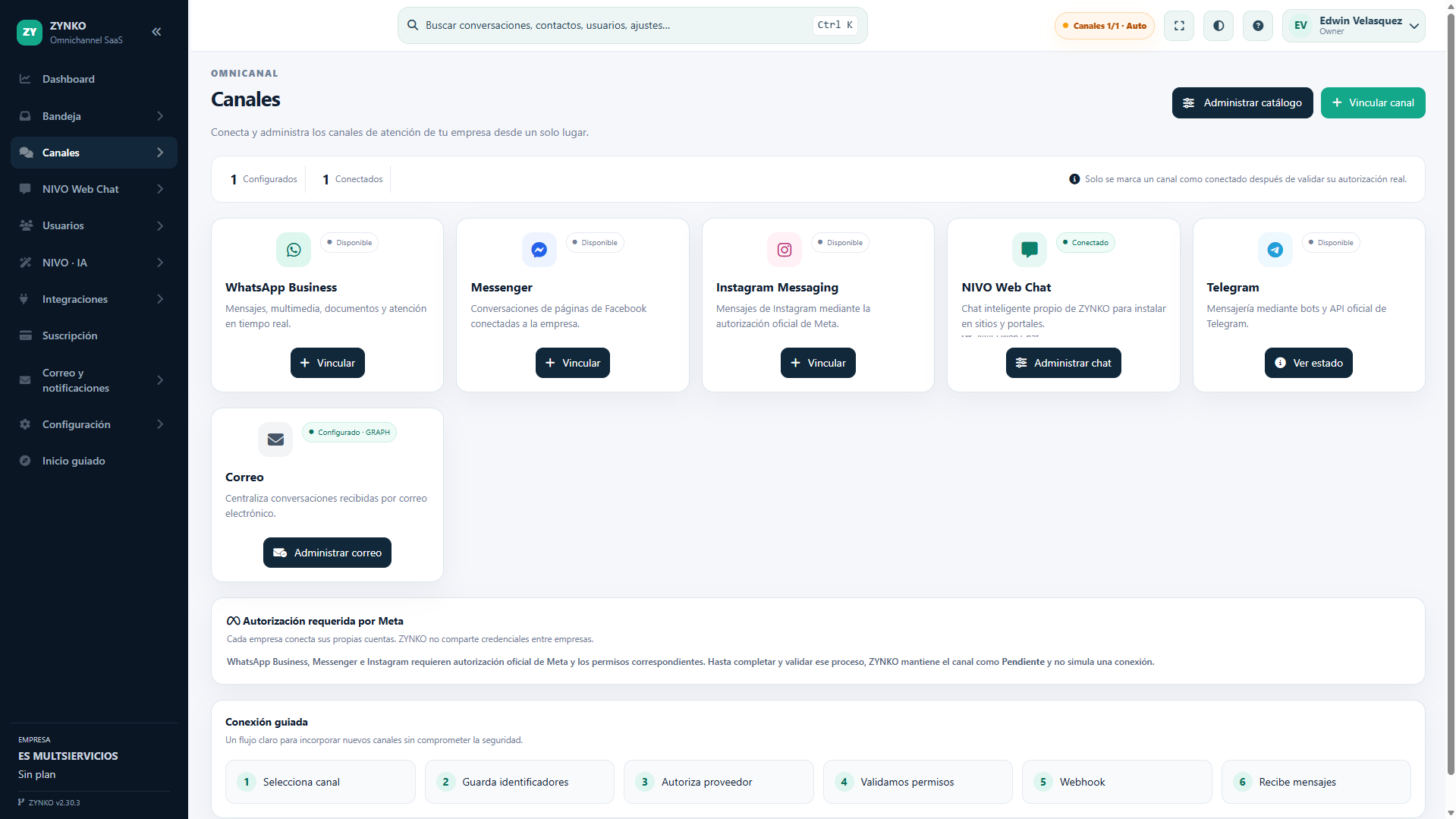This screenshot has height=819, width=1456.
Task: Toggle fullscreen mode icon in header
Action: (1179, 26)
